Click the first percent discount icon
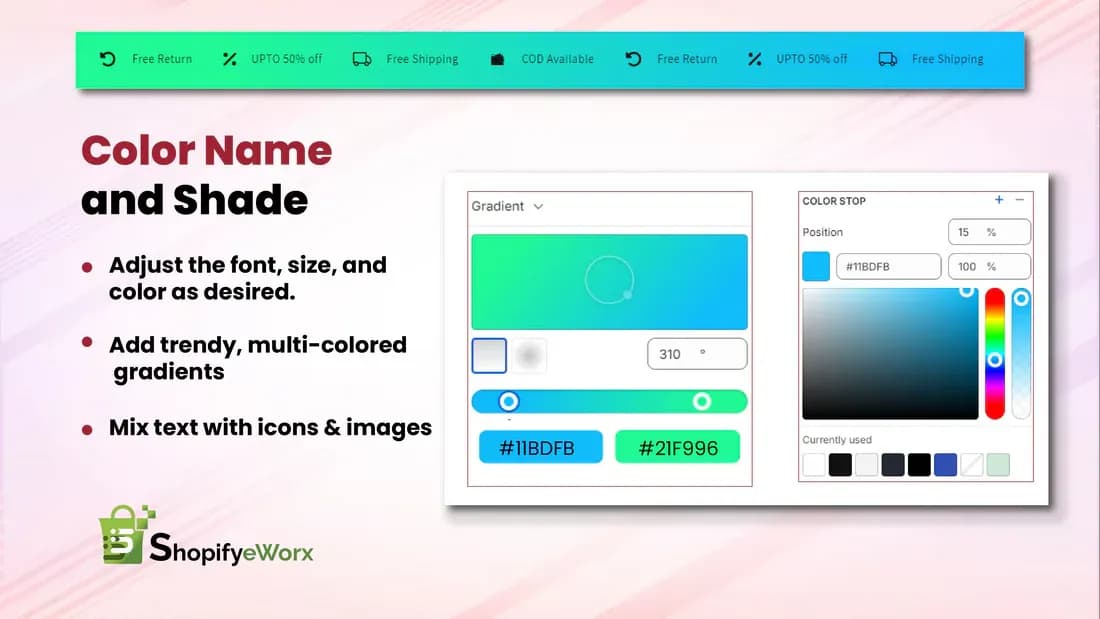Screen dimensions: 1100x619 pyautogui.click(x=229, y=59)
